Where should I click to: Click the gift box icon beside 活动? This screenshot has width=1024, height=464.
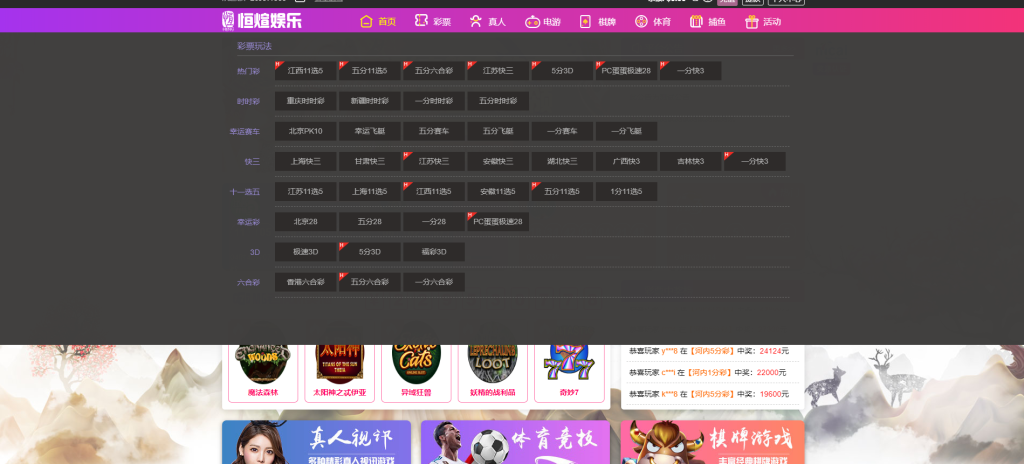pos(751,21)
